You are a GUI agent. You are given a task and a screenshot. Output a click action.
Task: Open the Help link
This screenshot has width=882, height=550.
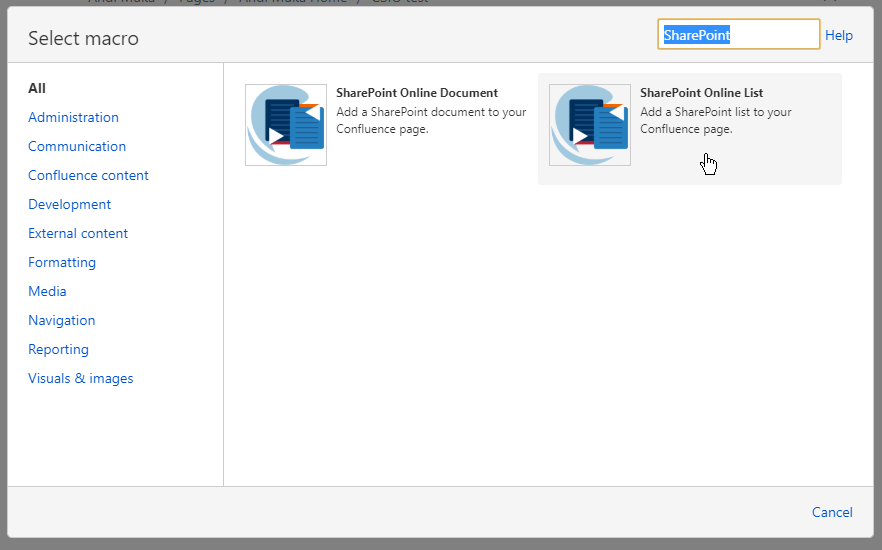[838, 35]
